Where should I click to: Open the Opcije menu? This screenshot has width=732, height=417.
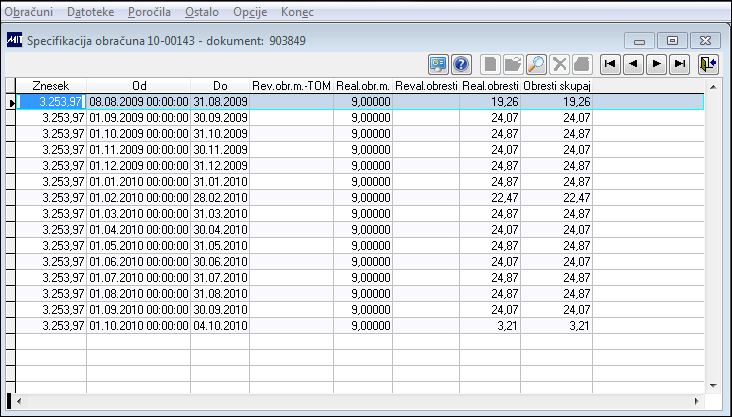(250, 12)
